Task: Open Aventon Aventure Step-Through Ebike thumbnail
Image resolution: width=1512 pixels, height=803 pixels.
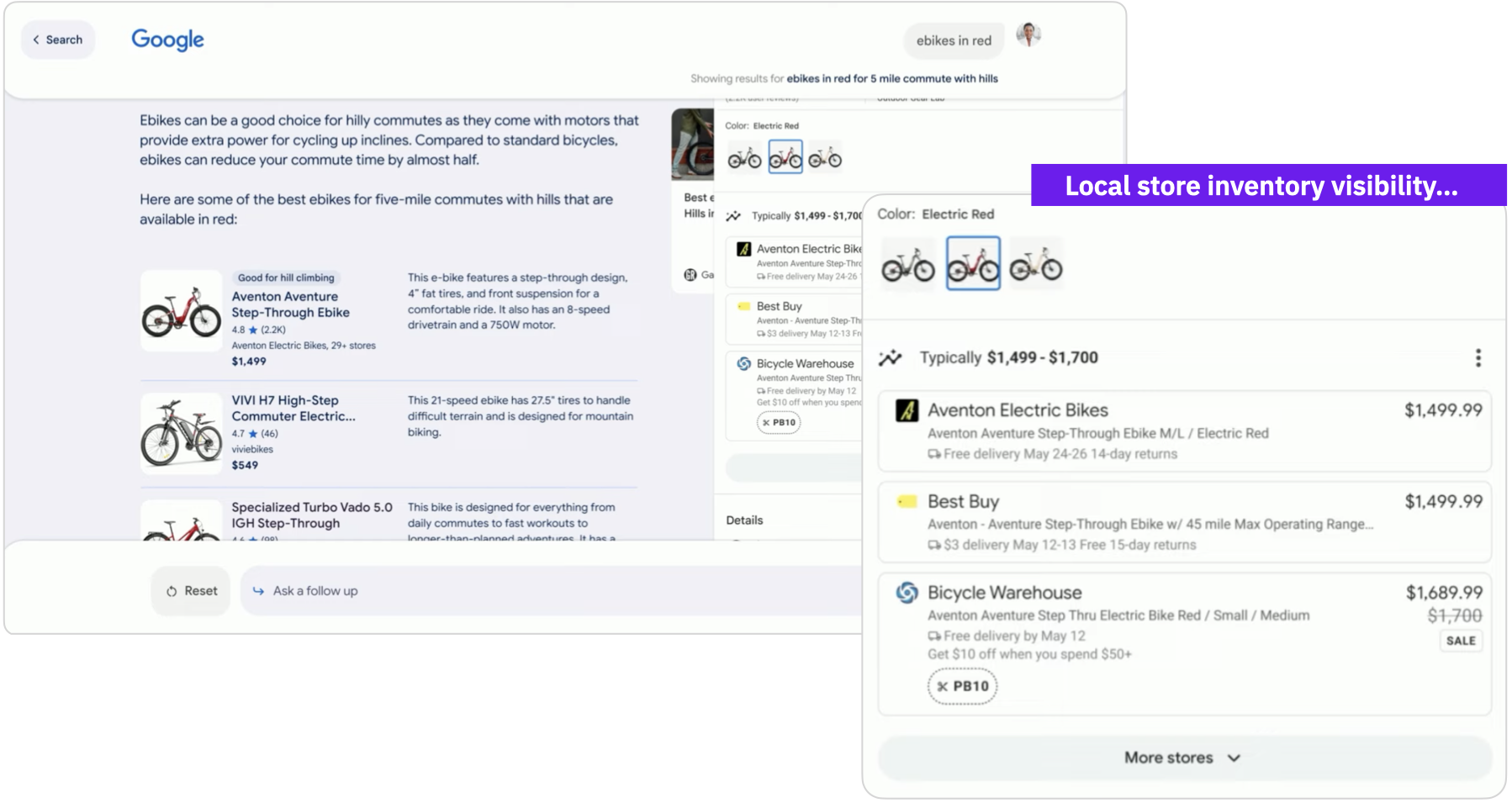Action: click(x=181, y=310)
